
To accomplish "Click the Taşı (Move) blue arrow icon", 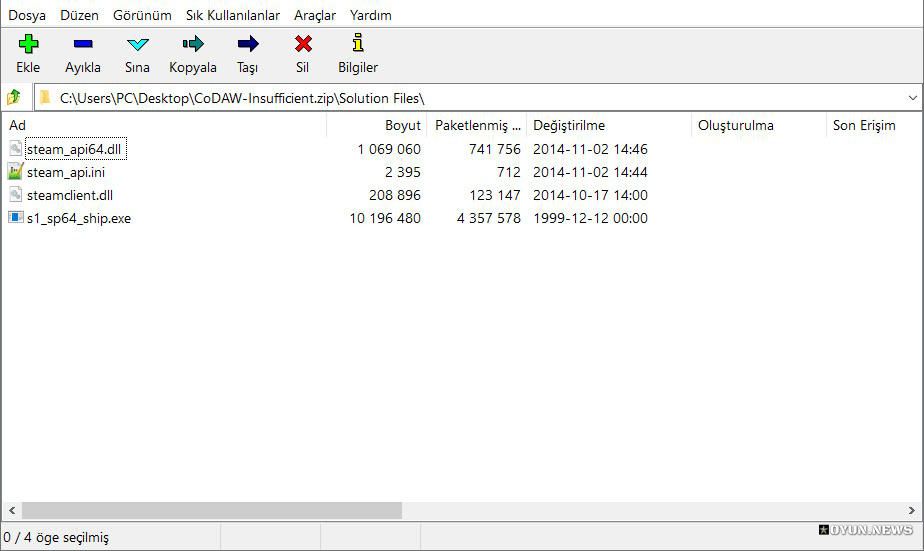I will [248, 44].
